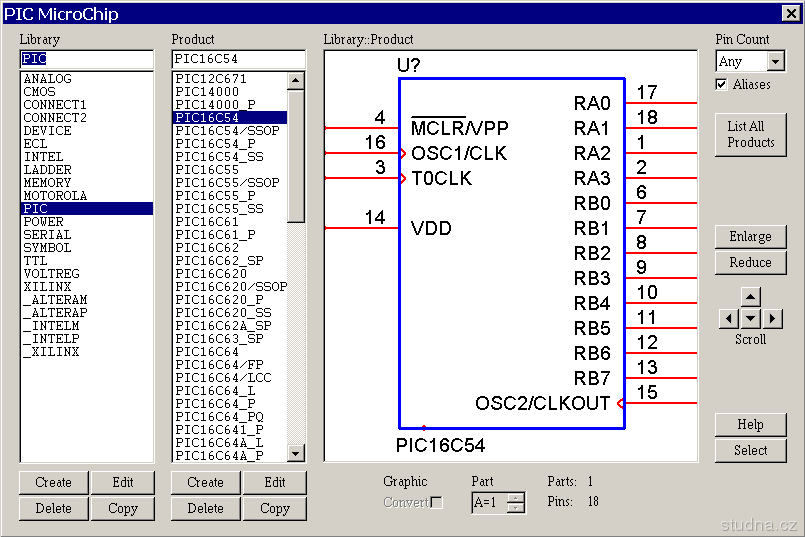
Task: Open the Help button
Action: [751, 425]
